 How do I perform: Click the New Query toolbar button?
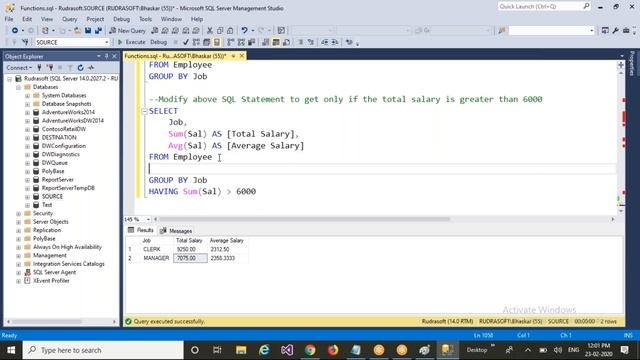click(127, 31)
